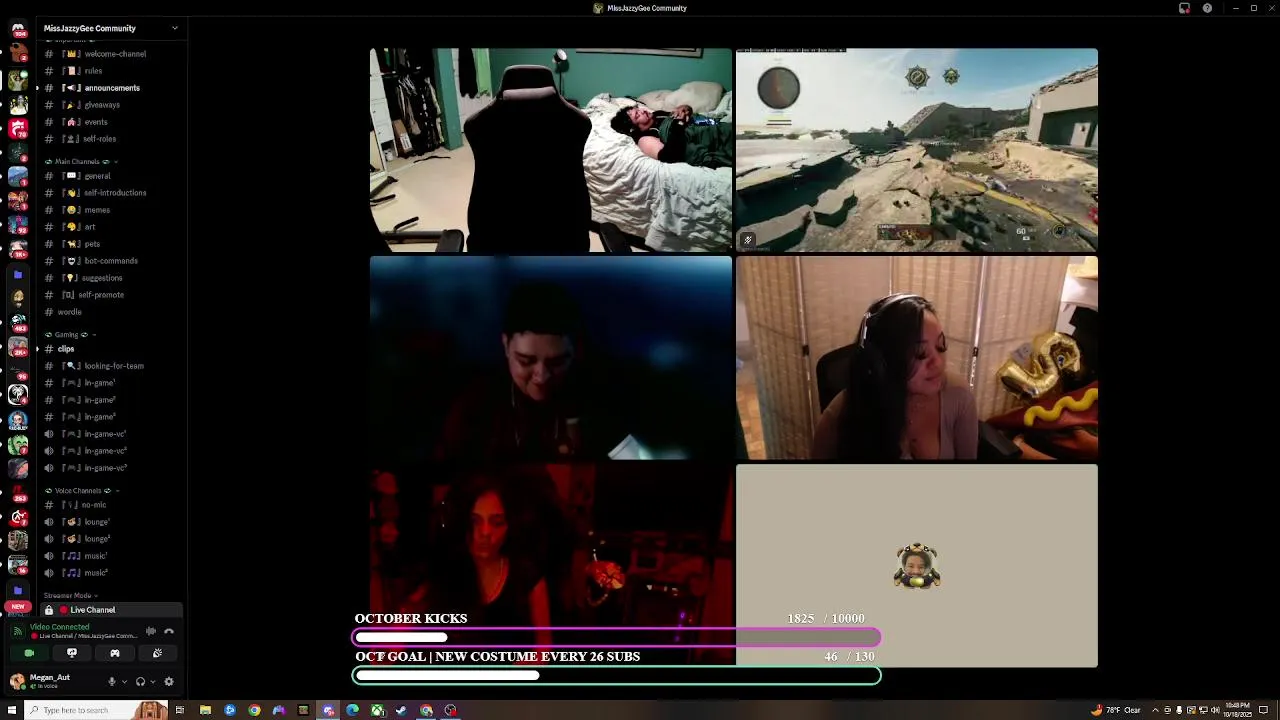Click the Video Connected connection status icon
This screenshot has height=720, width=1280.
17,631
